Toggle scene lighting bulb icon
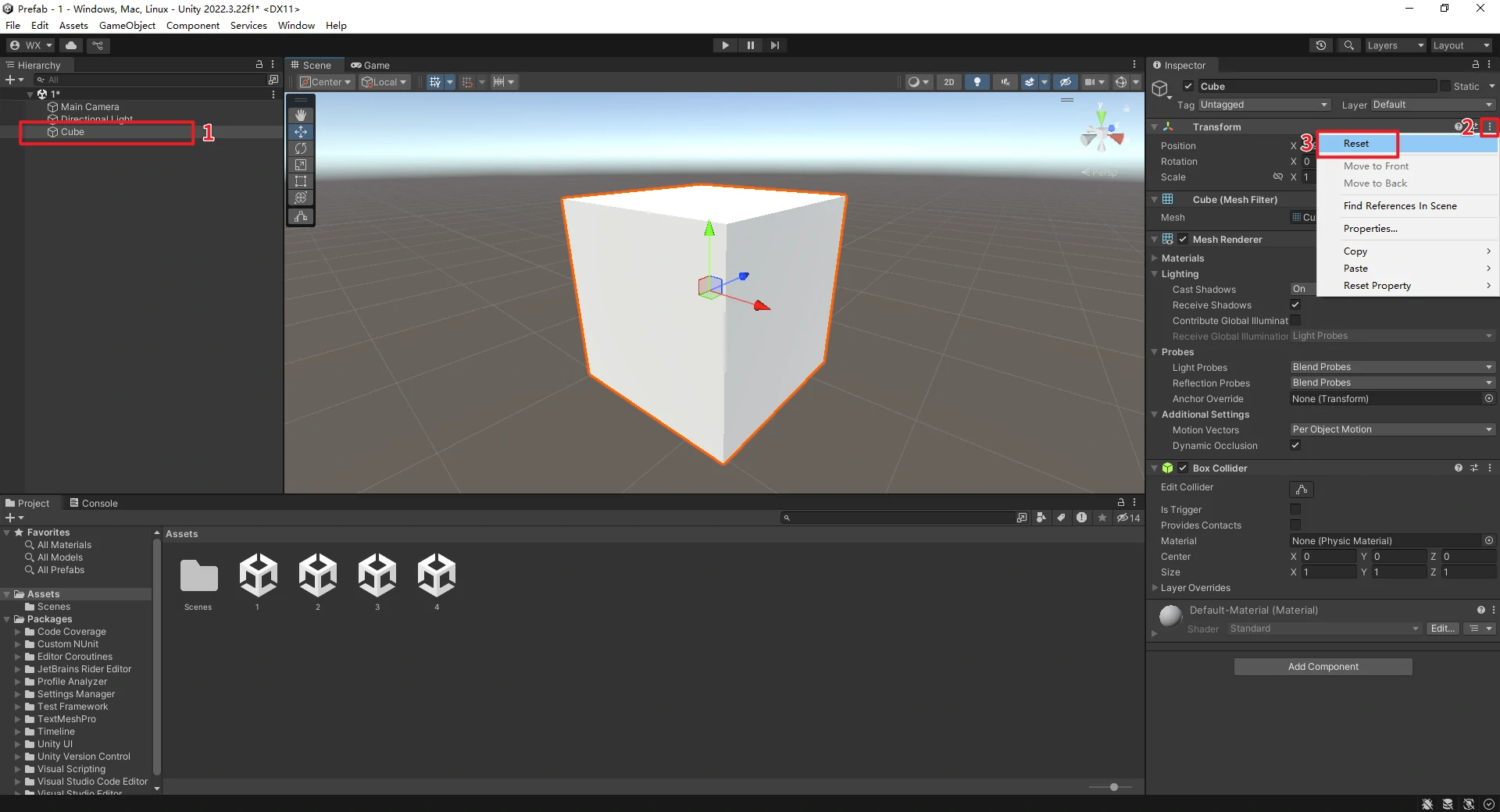Viewport: 1500px width, 812px height. pyautogui.click(x=977, y=82)
